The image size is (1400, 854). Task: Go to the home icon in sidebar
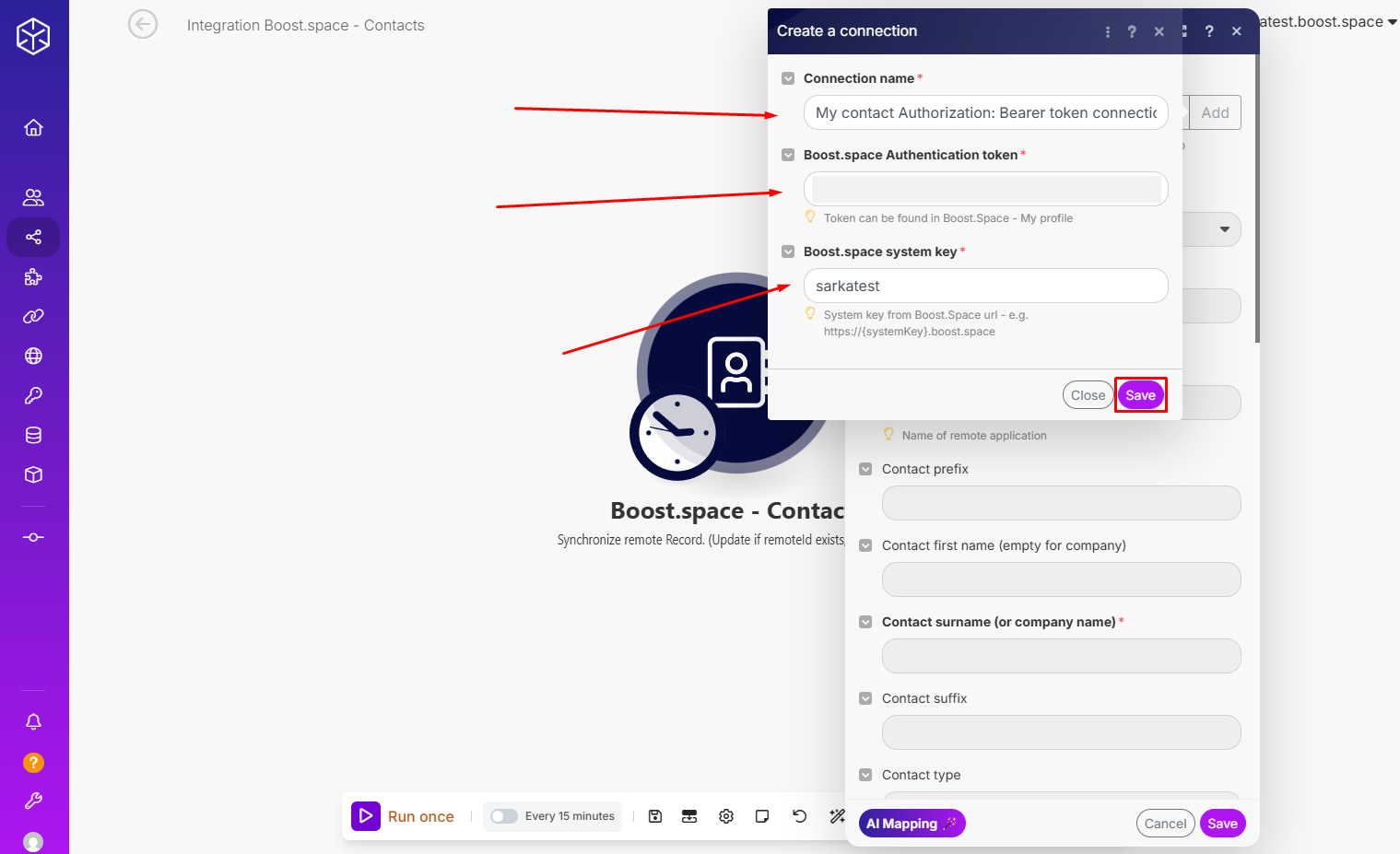tap(33, 127)
